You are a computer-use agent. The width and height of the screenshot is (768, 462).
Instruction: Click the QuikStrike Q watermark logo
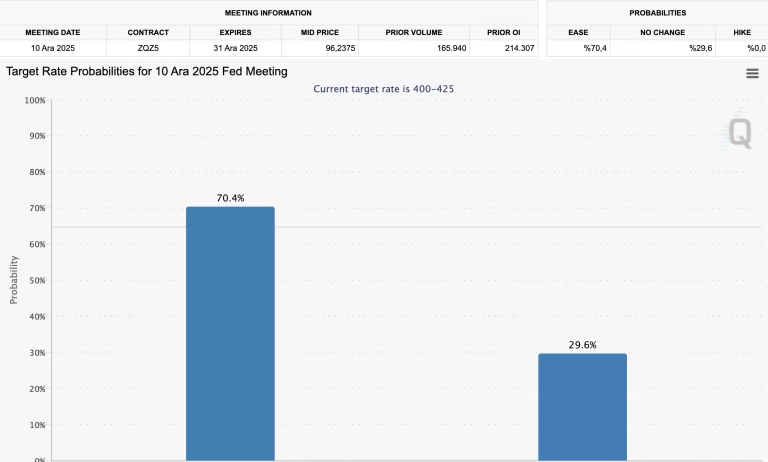pos(740,133)
